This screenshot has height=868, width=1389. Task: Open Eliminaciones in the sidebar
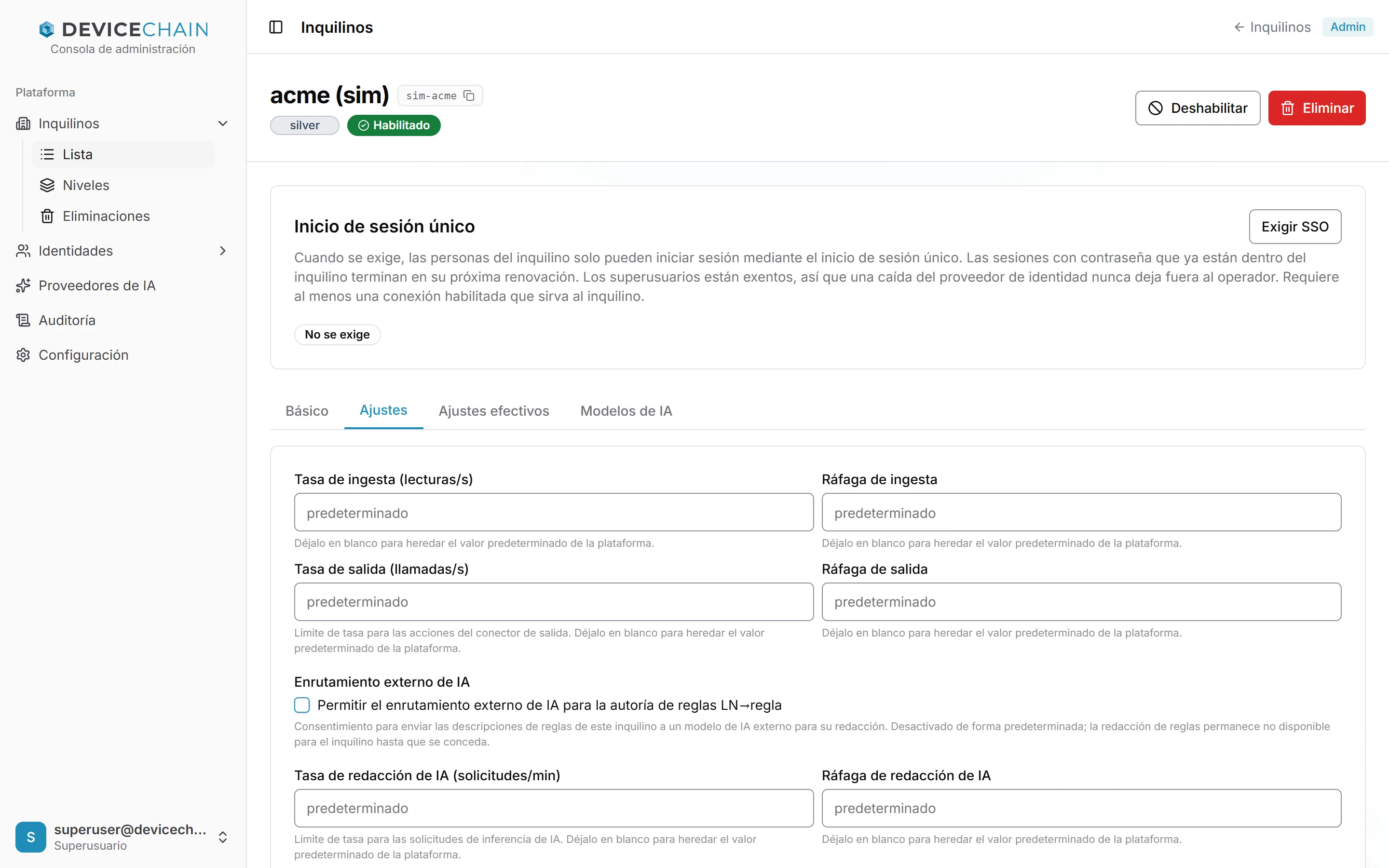tap(123, 217)
